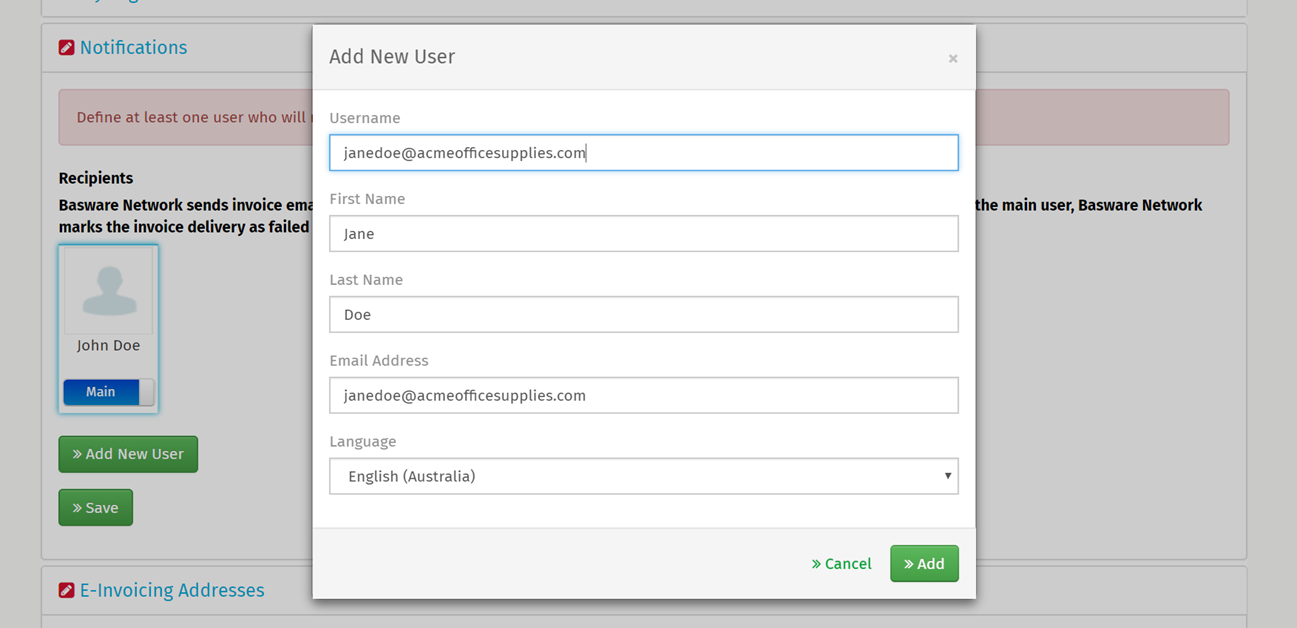This screenshot has height=628, width=1297.
Task: Open the E-Invoicing Addresses section heading
Action: (172, 591)
